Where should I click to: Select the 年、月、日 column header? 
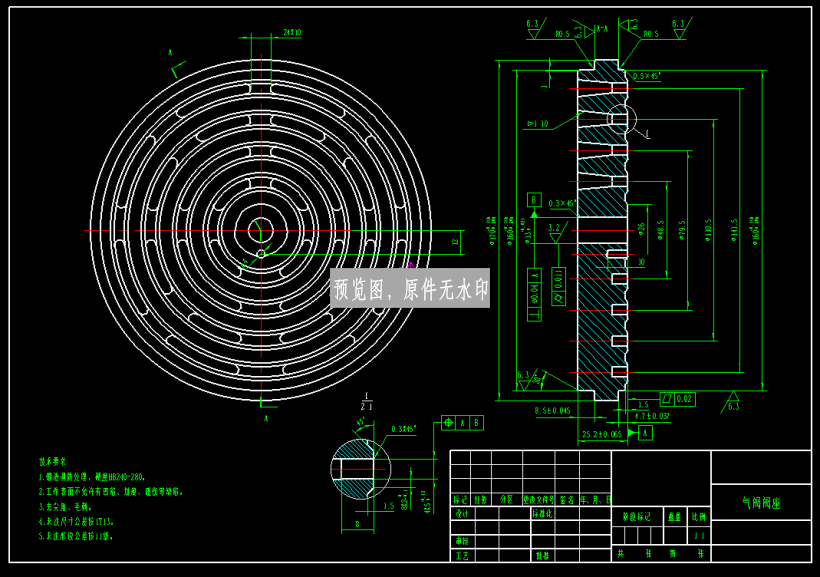[x=595, y=500]
